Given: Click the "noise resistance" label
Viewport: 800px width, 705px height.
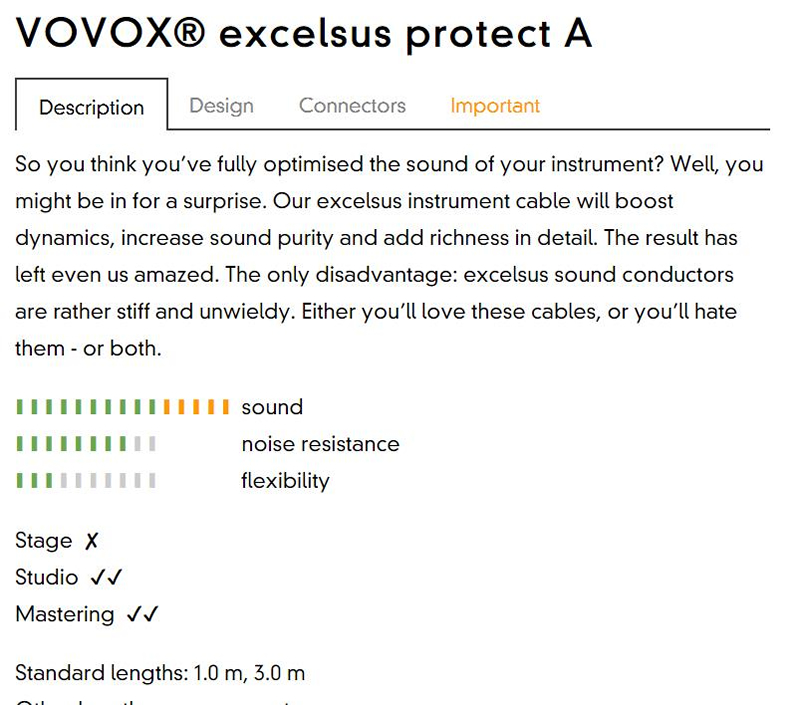Looking at the screenshot, I should 320,444.
